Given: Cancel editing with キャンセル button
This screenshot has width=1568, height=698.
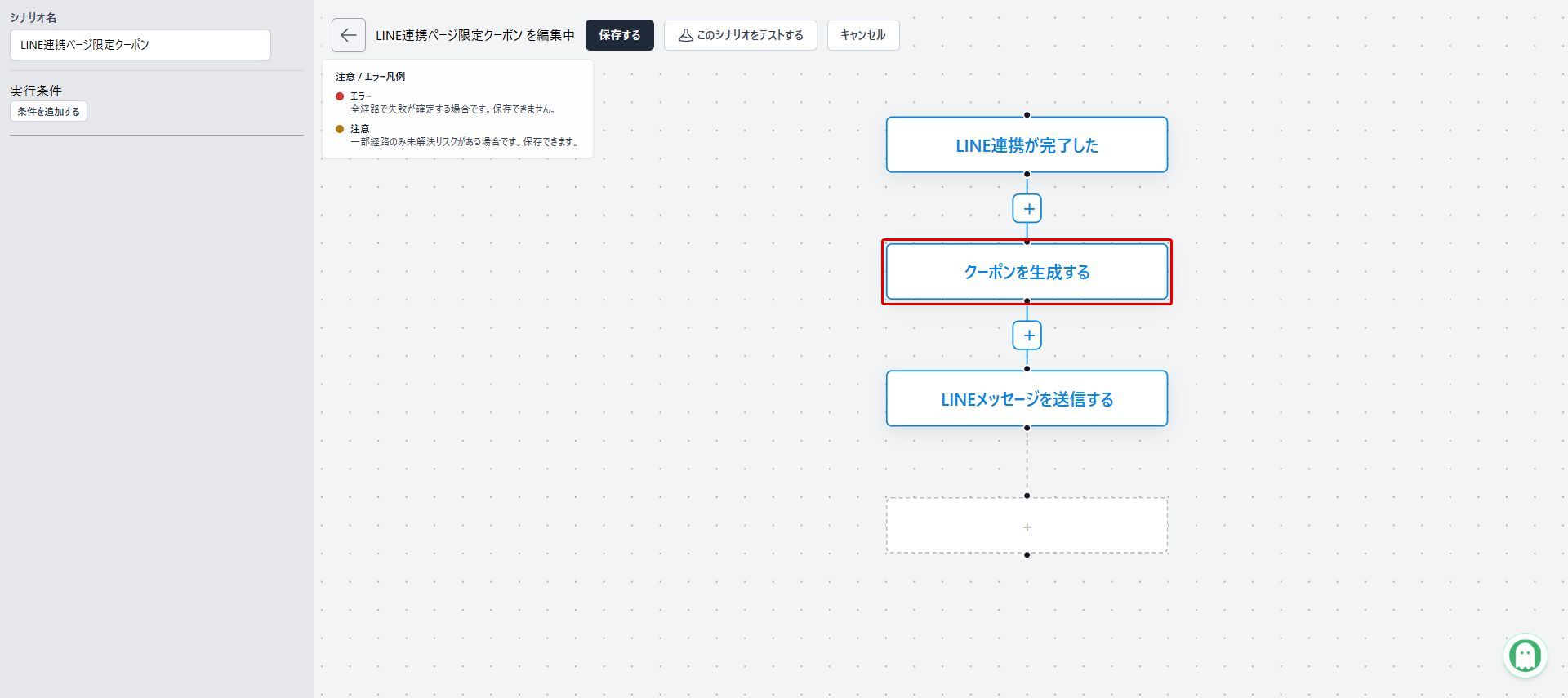Looking at the screenshot, I should coord(862,35).
